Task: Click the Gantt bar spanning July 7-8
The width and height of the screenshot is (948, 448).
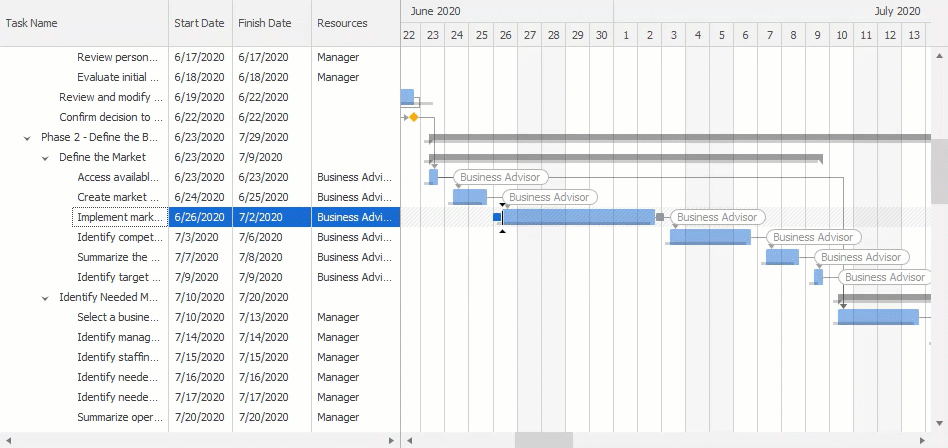Action: click(x=782, y=256)
